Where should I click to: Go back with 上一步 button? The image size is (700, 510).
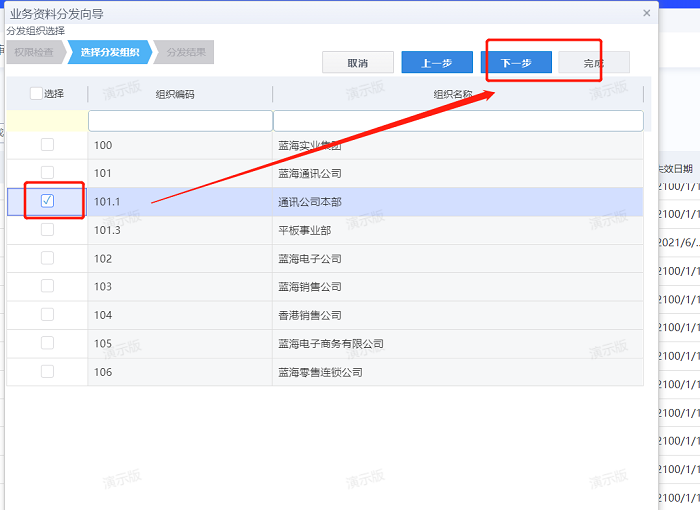[437, 63]
